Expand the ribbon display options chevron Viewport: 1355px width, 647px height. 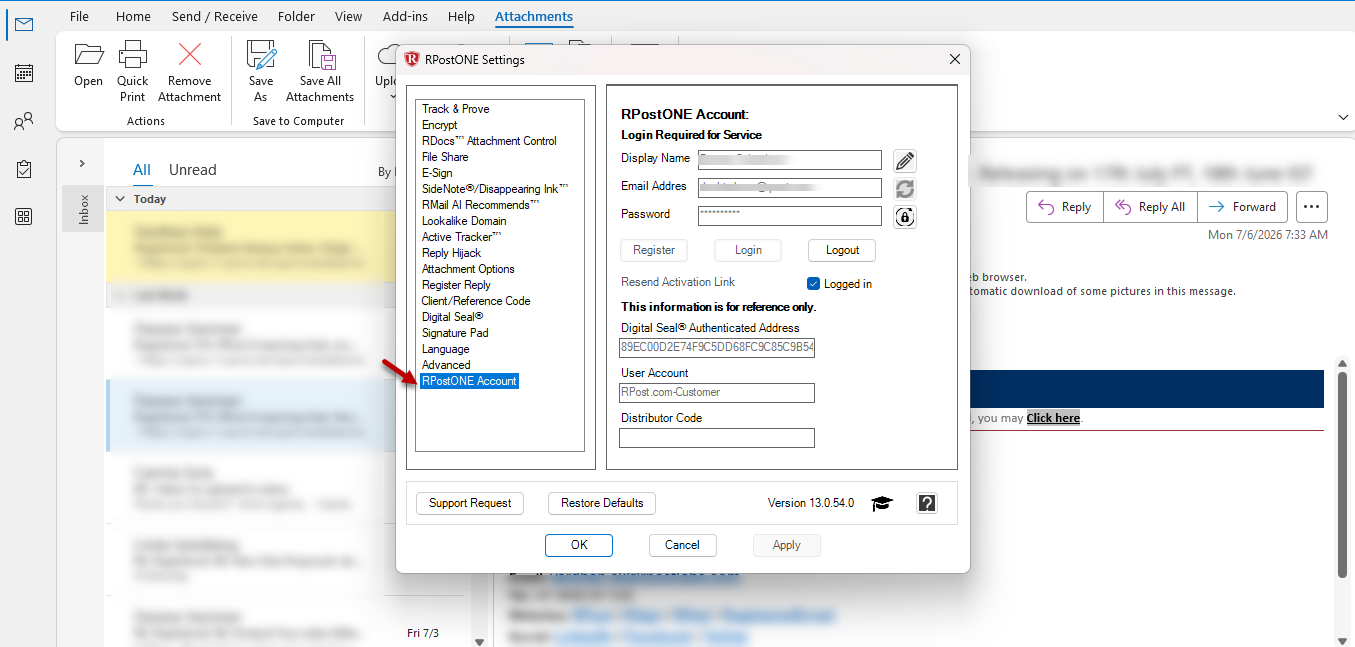(x=1342, y=117)
